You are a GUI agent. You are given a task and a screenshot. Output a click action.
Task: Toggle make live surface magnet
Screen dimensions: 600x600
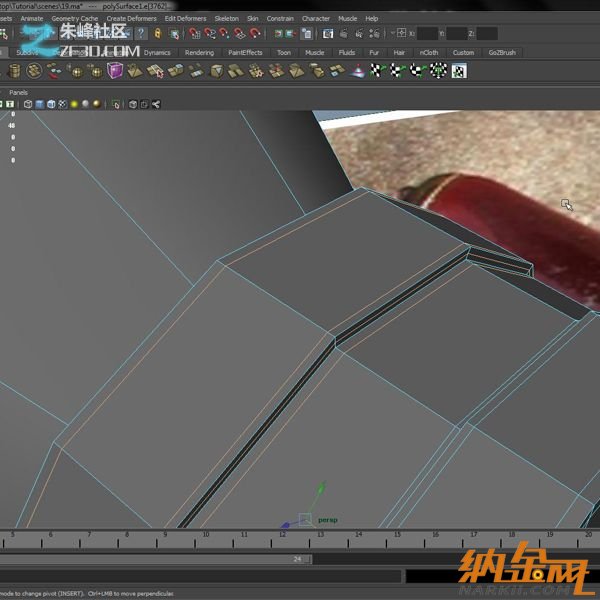pos(255,34)
